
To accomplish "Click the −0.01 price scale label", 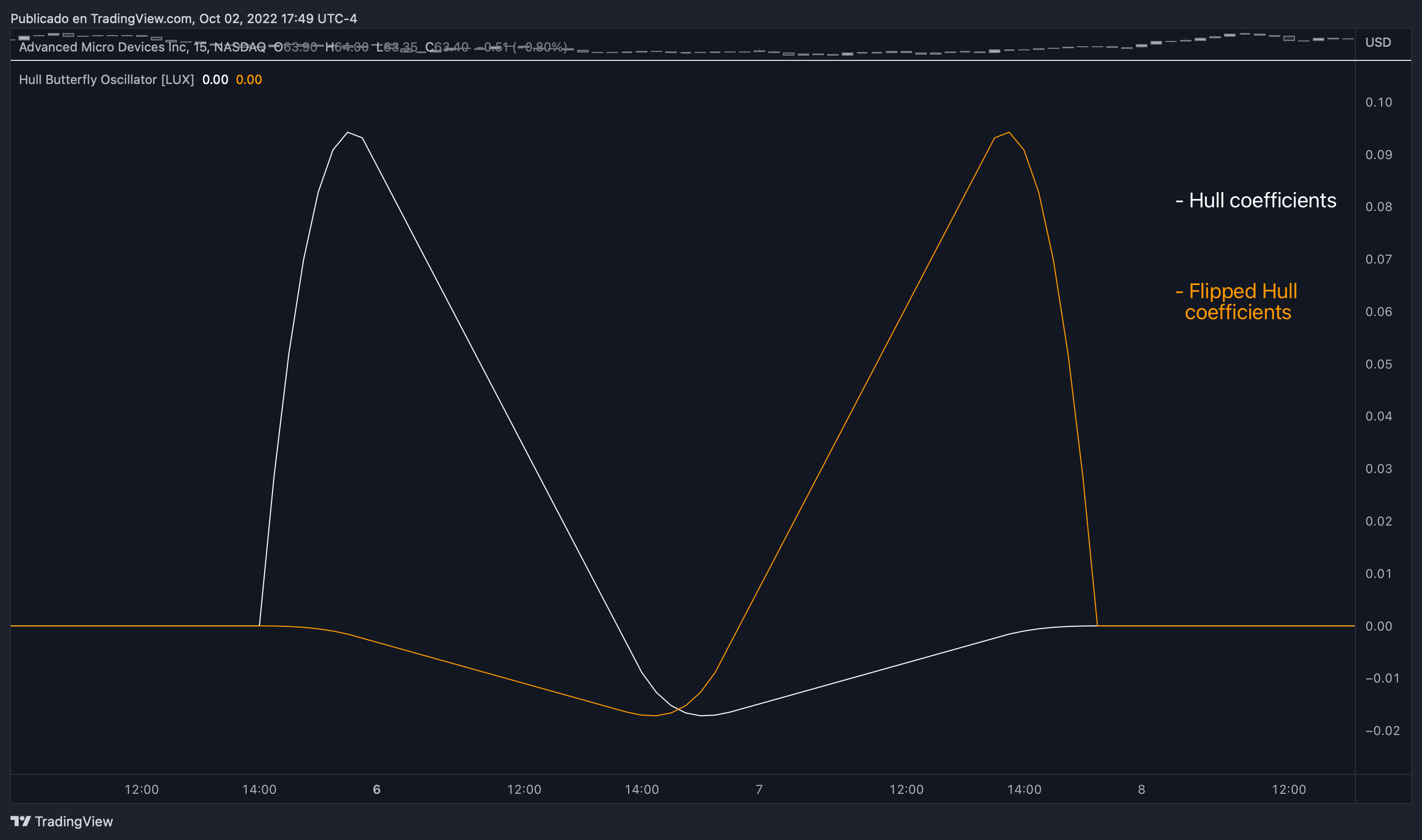I will pos(1382,679).
